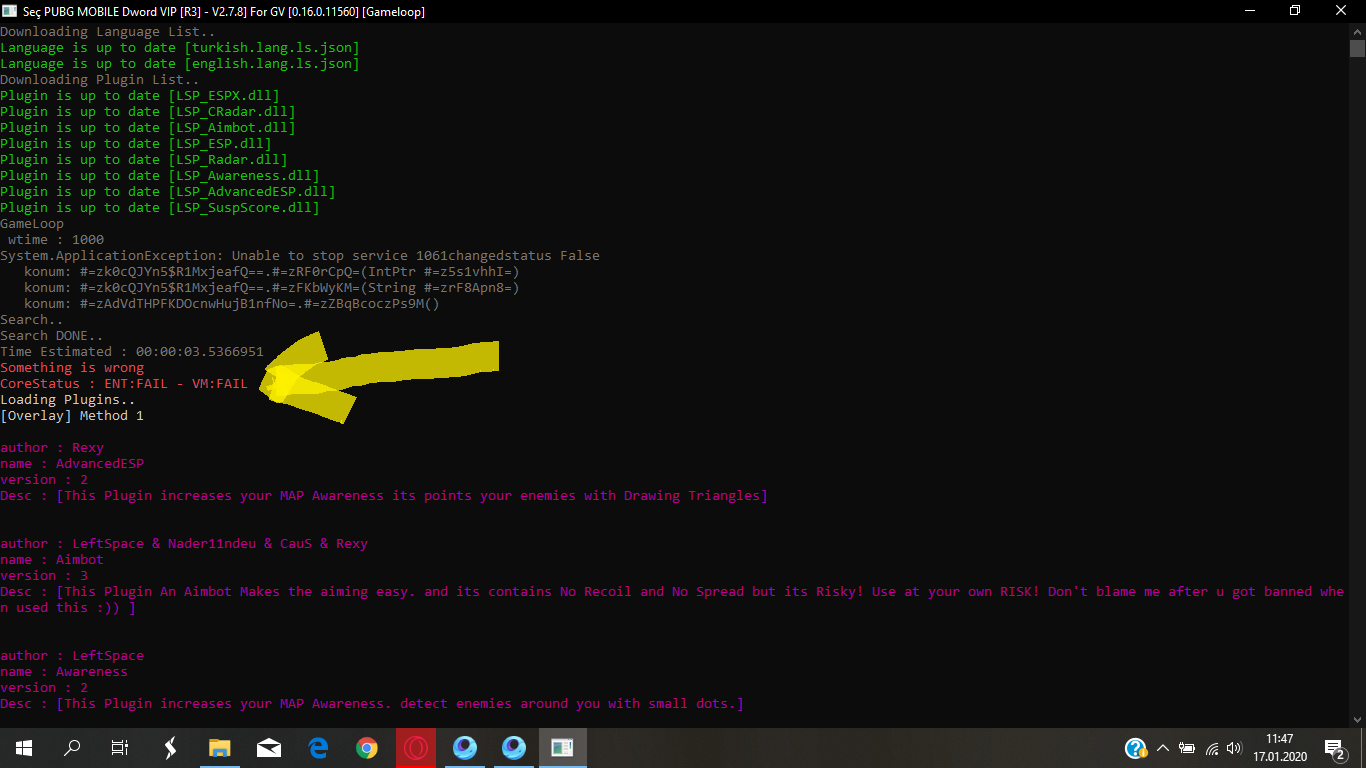Switch to Opera on the taskbar

click(416, 748)
